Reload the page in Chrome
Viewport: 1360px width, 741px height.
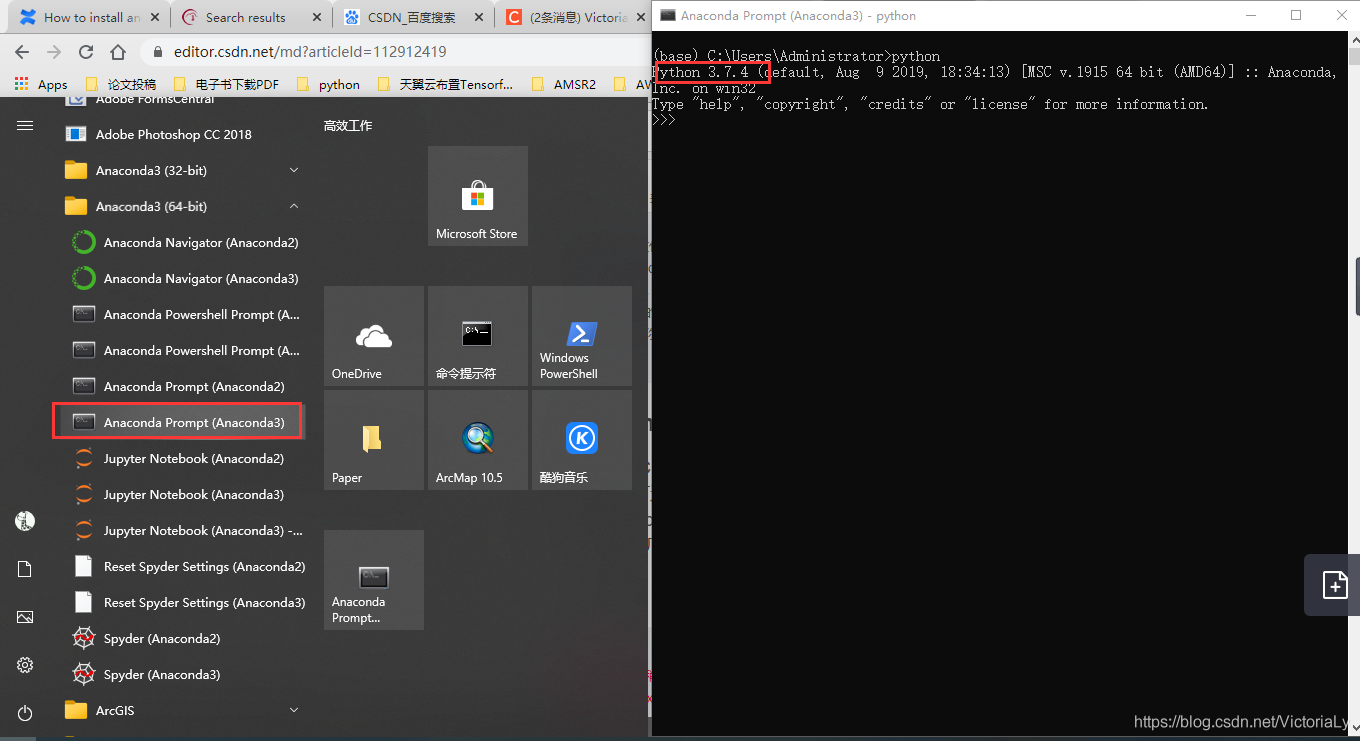point(86,52)
